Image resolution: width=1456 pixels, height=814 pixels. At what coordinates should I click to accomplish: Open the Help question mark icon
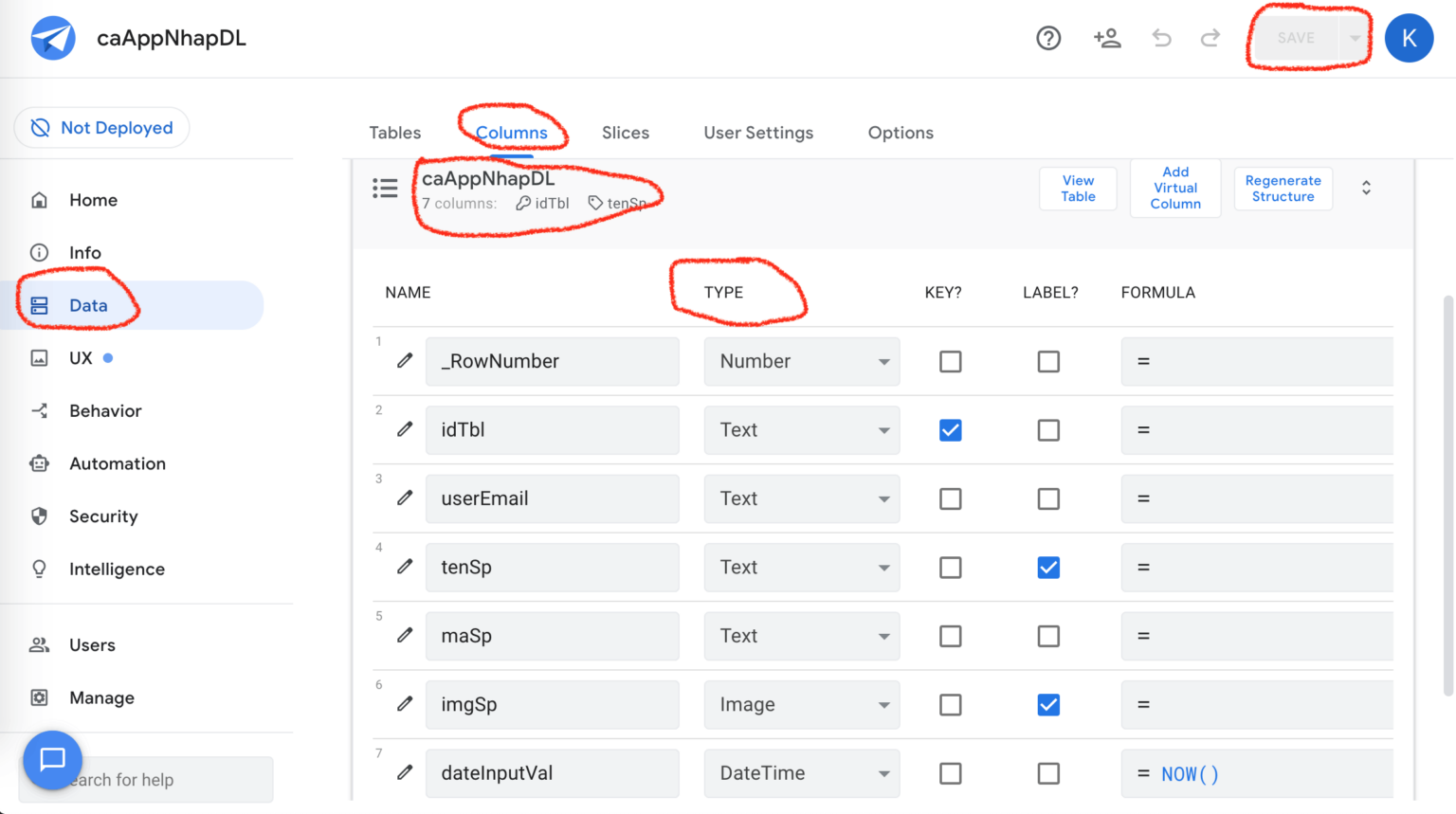pos(1048,38)
